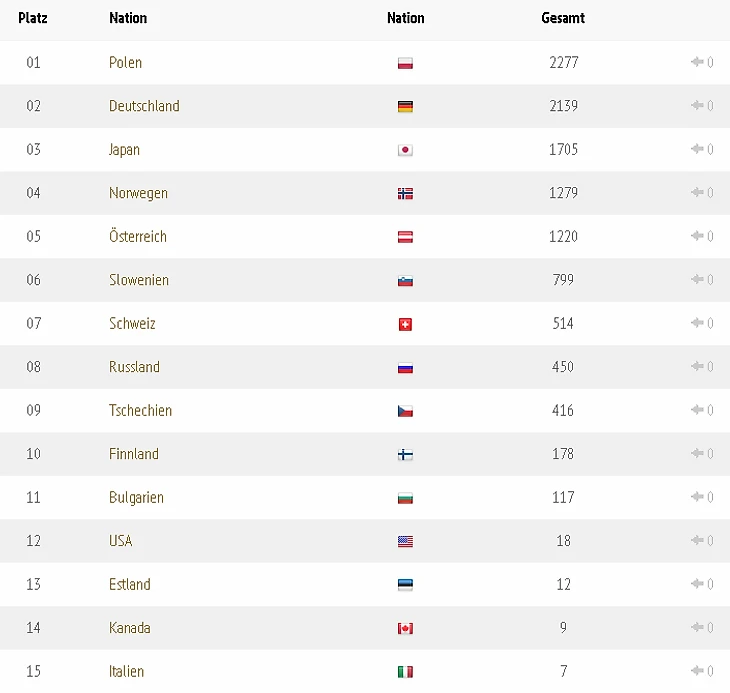Click the Poland flag icon
Viewport: 730px width, 693px height.
point(405,63)
